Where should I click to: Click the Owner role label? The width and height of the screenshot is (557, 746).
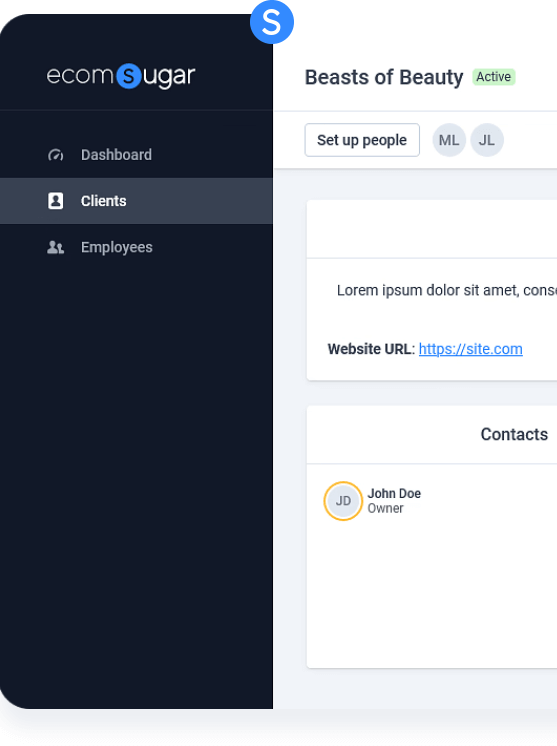pos(385,508)
